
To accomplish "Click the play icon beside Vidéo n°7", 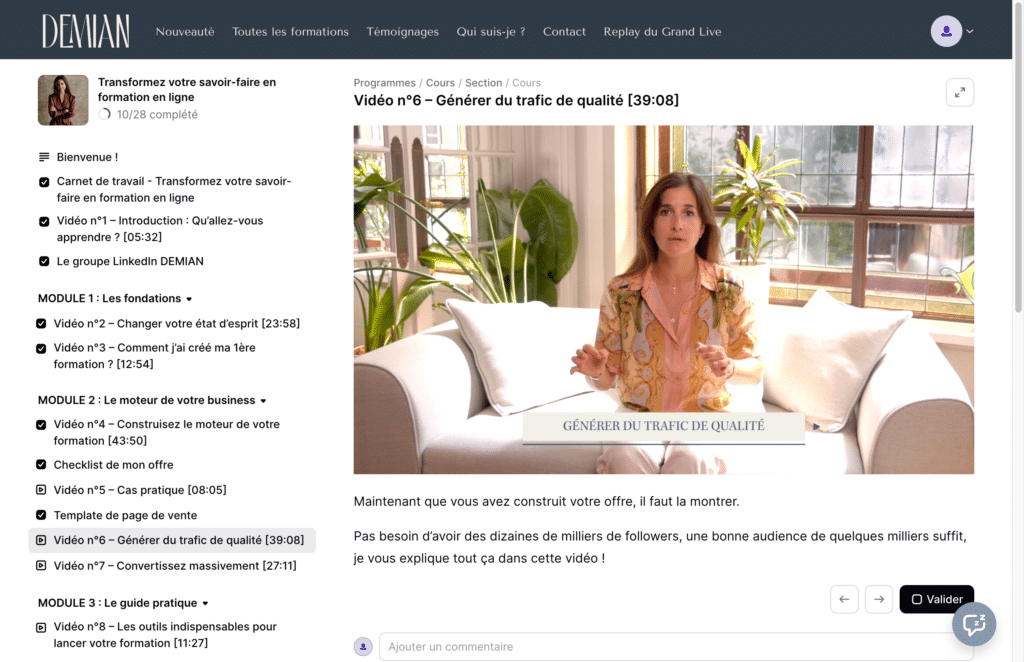I will pos(41,566).
